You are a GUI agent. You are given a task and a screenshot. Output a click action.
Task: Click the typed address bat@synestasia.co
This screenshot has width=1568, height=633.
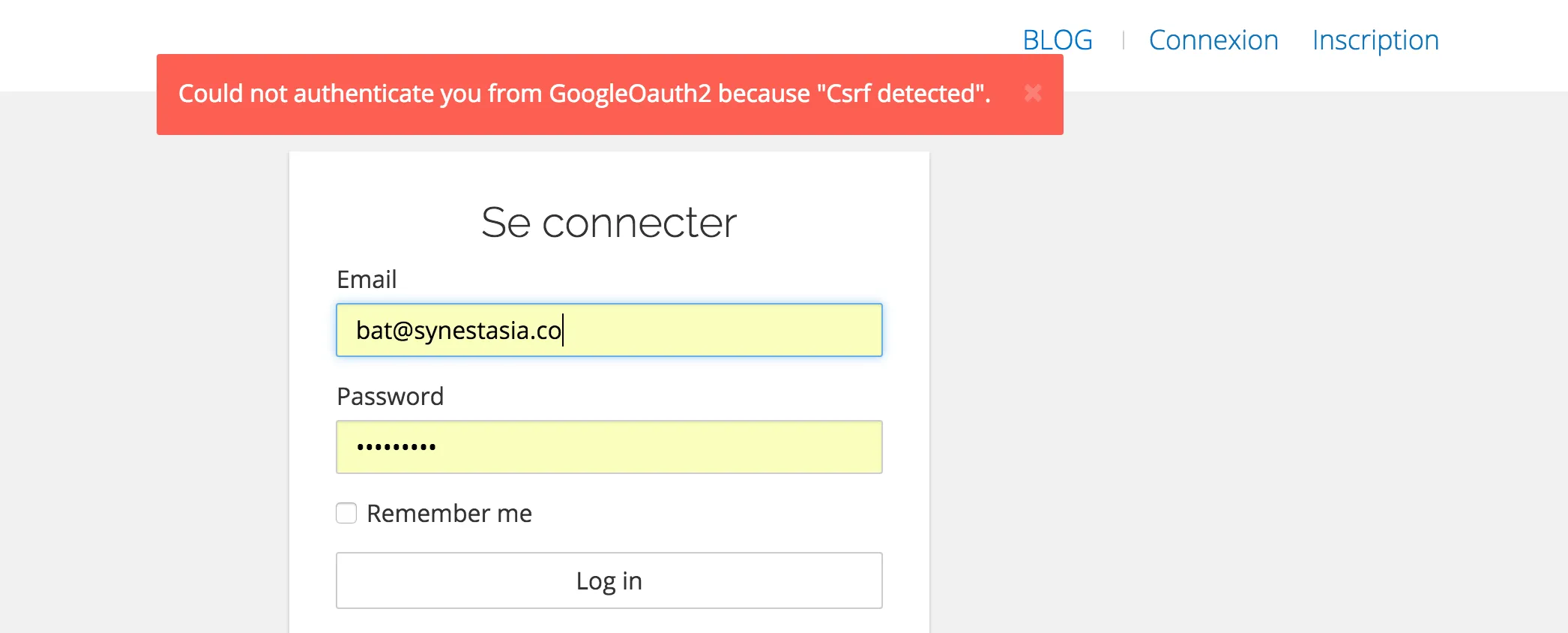pyautogui.click(x=458, y=330)
